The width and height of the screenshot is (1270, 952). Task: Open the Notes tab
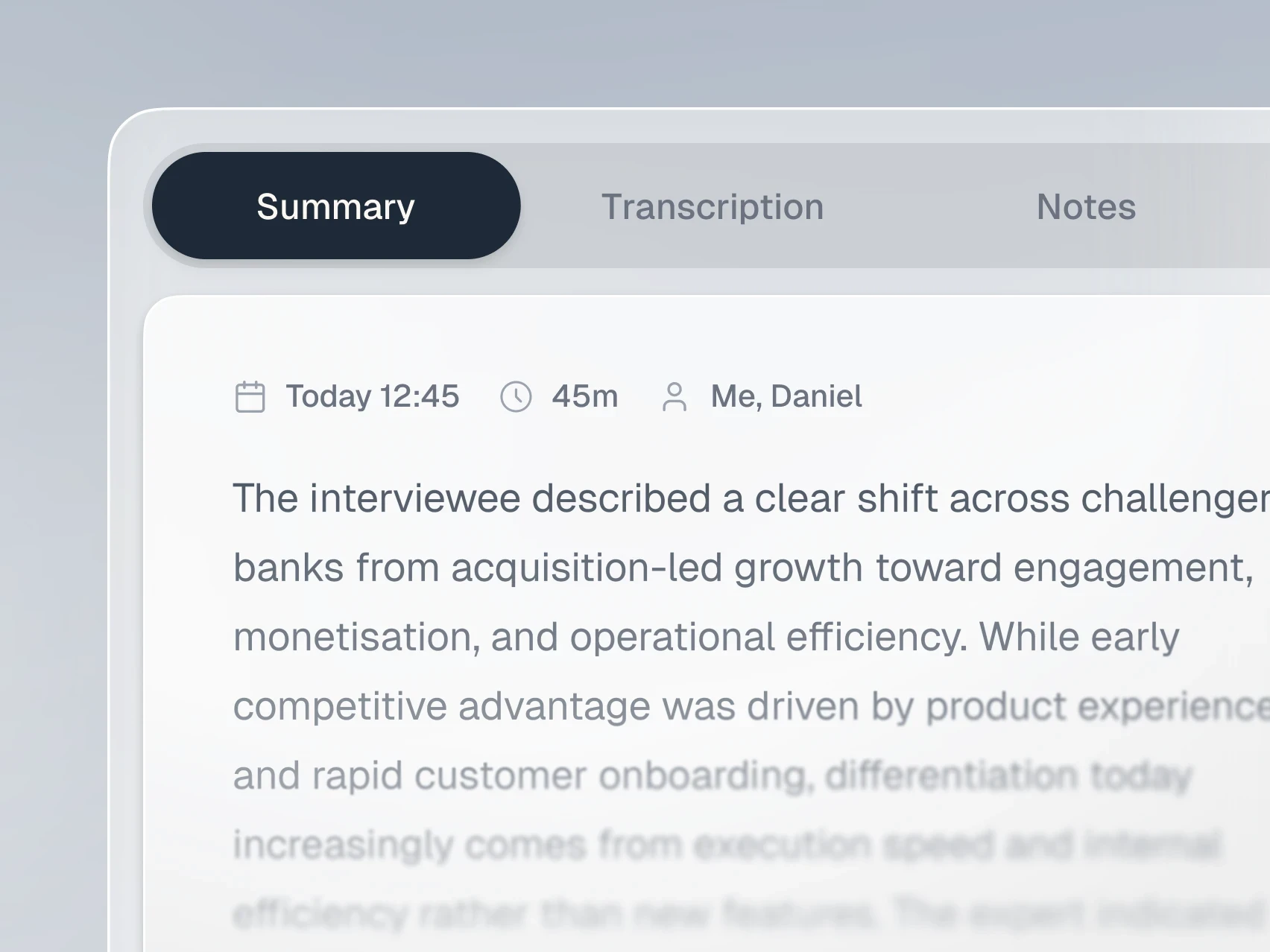click(1086, 206)
